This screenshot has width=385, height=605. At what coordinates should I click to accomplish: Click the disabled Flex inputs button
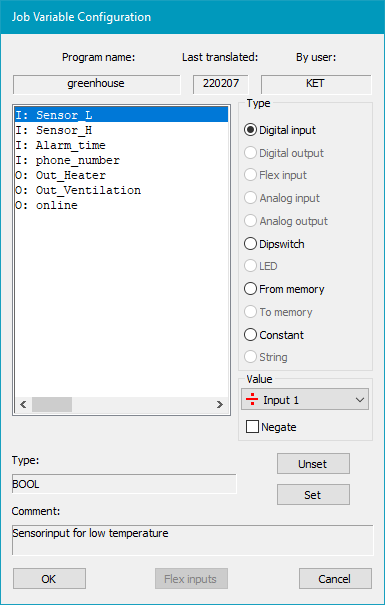[191, 578]
